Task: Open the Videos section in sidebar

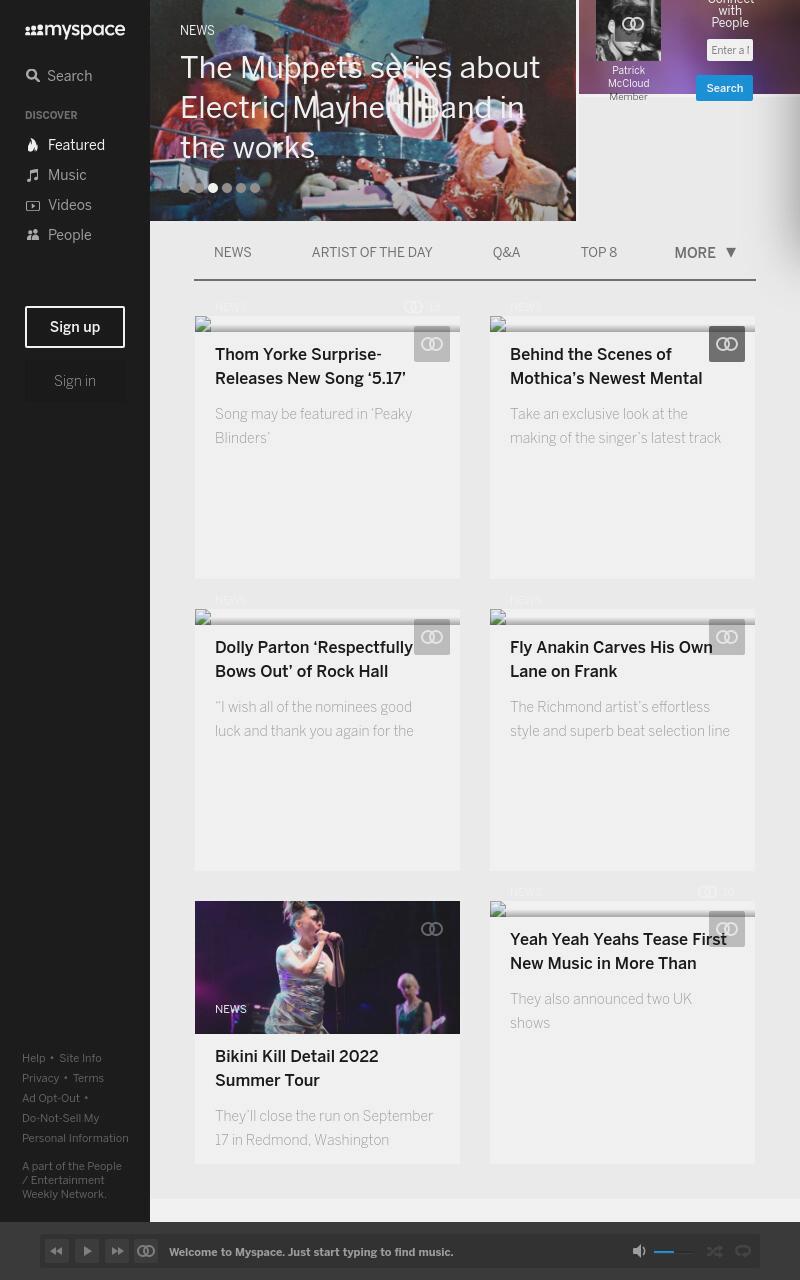Action: 58,205
